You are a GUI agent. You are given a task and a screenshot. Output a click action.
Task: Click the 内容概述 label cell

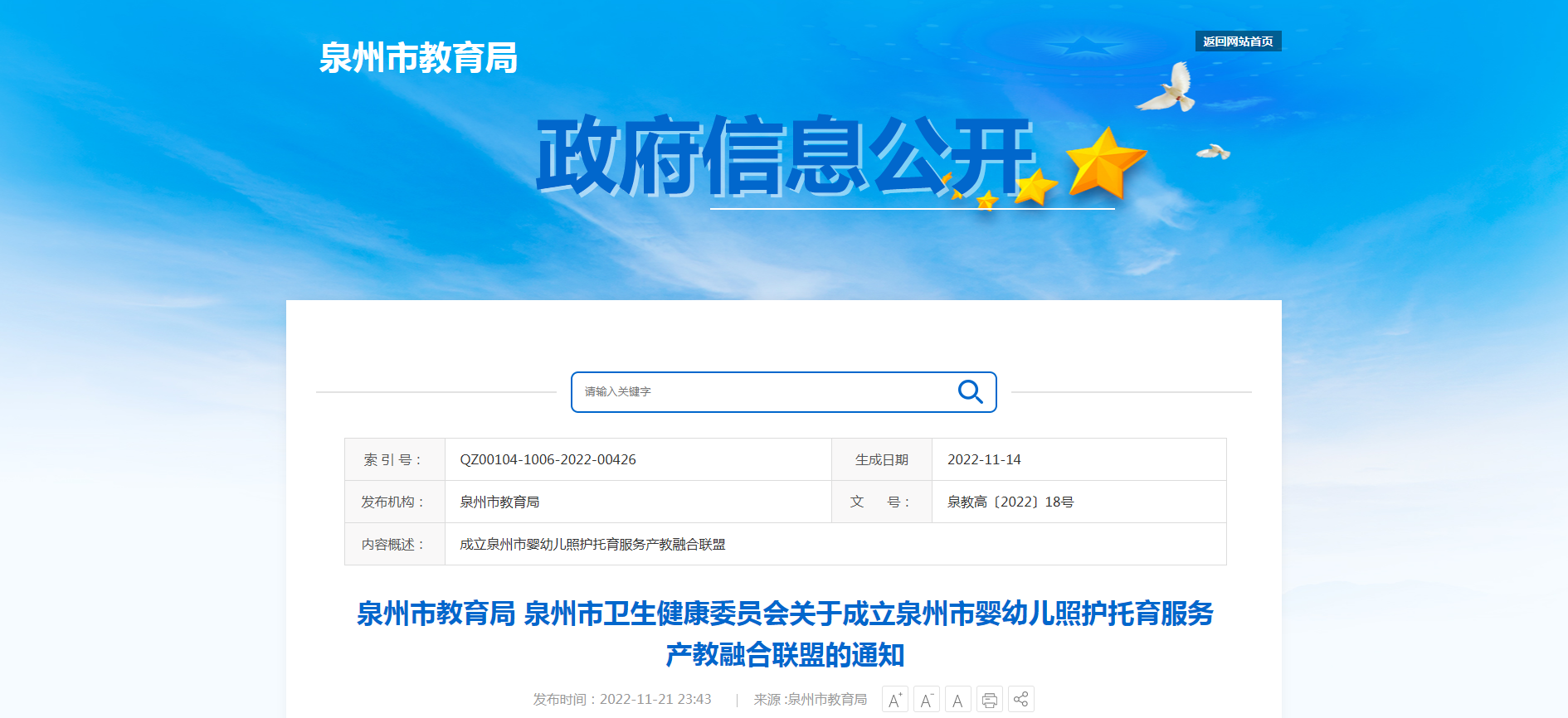click(395, 544)
